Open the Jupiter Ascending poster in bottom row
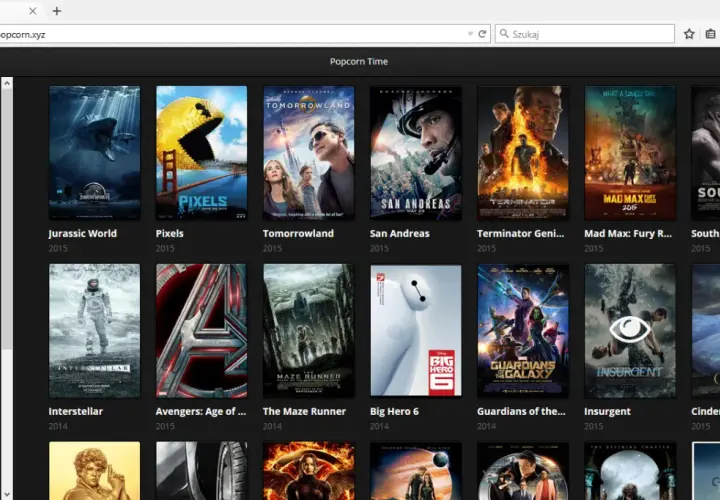The width and height of the screenshot is (720, 500). click(416, 471)
